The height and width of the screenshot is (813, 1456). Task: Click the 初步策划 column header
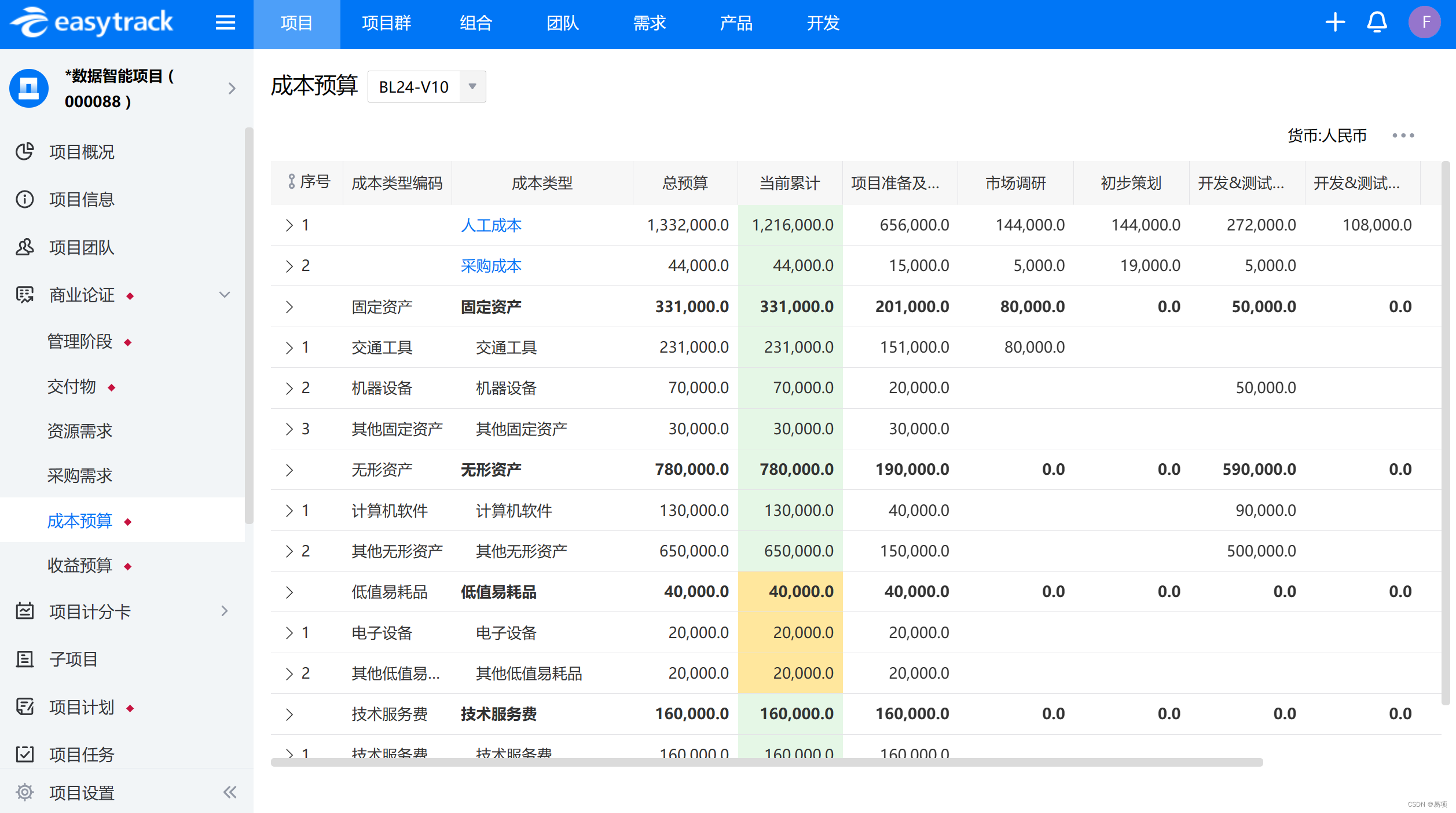point(1131,183)
